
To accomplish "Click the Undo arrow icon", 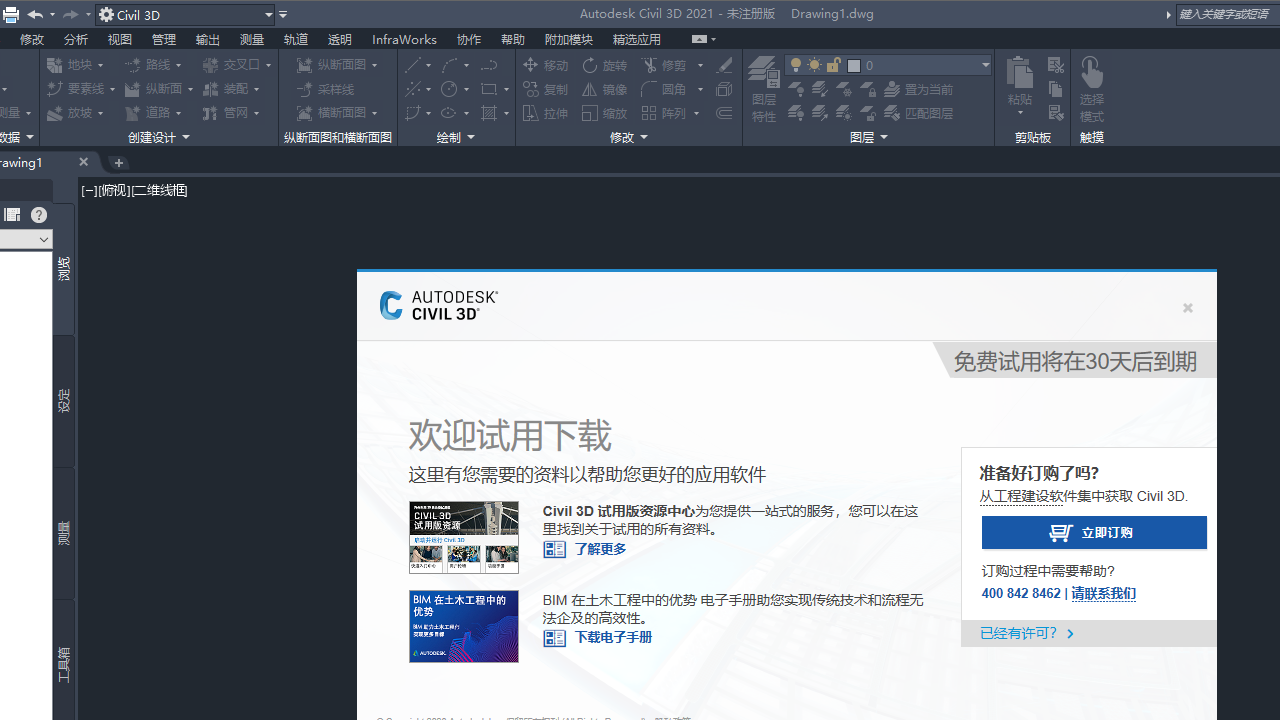I will pyautogui.click(x=35, y=15).
